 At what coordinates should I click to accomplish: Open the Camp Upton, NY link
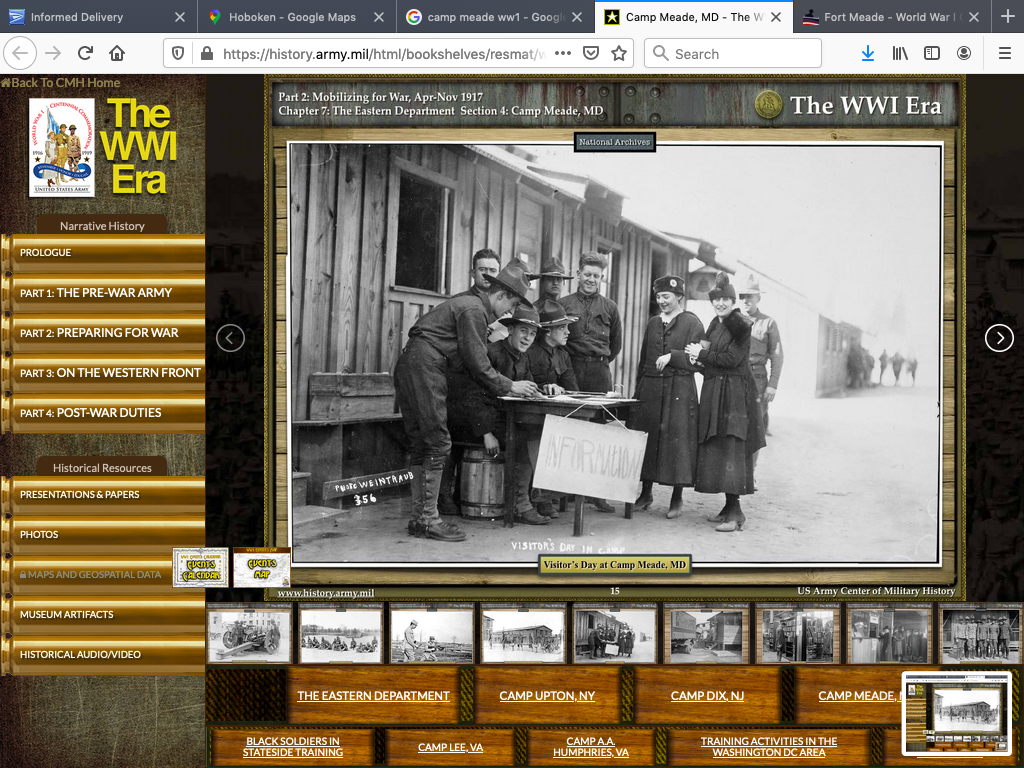[x=547, y=696]
